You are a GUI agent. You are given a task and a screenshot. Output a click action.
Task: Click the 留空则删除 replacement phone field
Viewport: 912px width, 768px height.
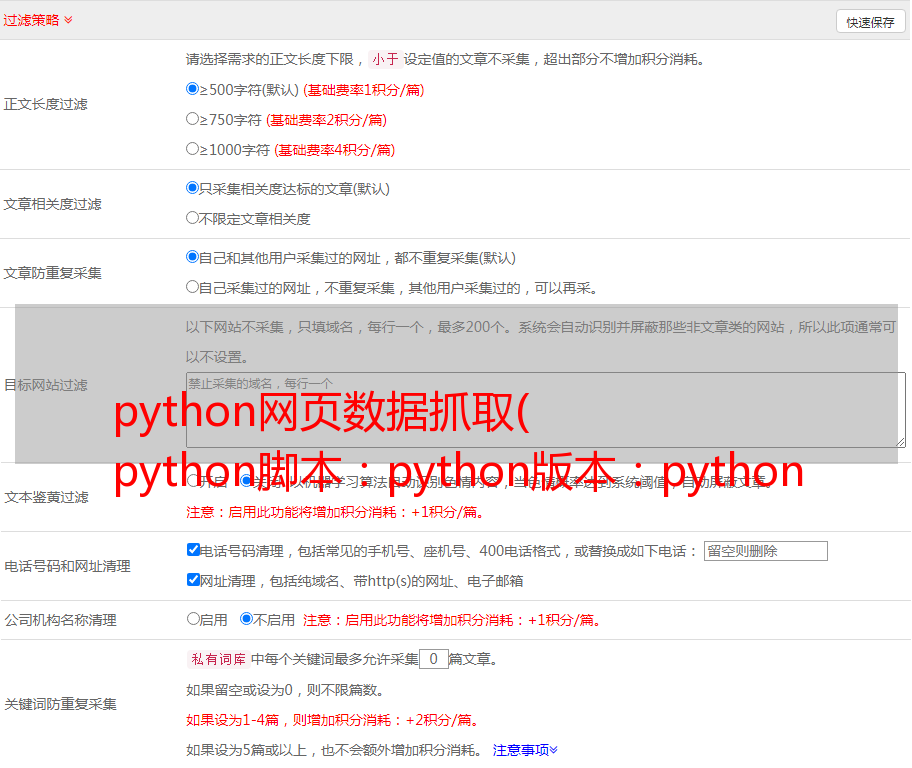click(x=765, y=551)
